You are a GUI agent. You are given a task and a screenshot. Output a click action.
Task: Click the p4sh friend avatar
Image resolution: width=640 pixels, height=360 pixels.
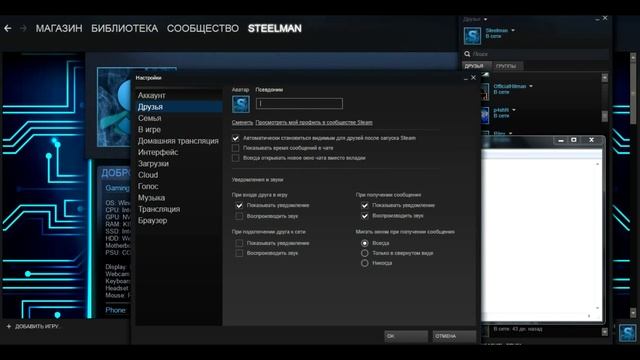tap(484, 116)
